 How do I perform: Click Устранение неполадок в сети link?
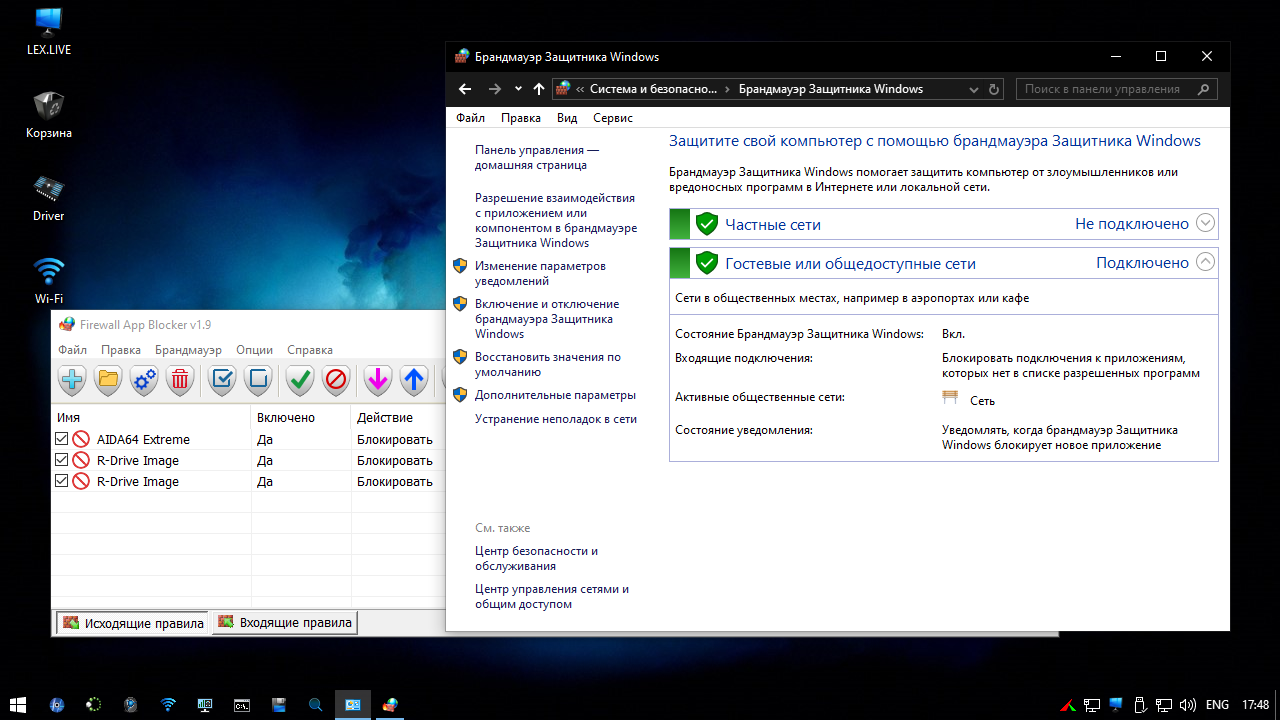(x=555, y=419)
